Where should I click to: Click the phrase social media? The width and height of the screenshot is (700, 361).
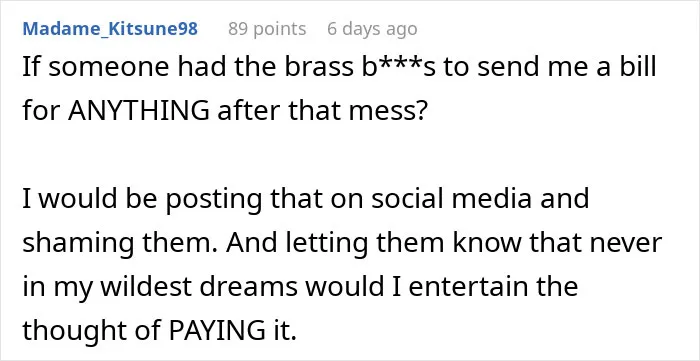click(452, 198)
